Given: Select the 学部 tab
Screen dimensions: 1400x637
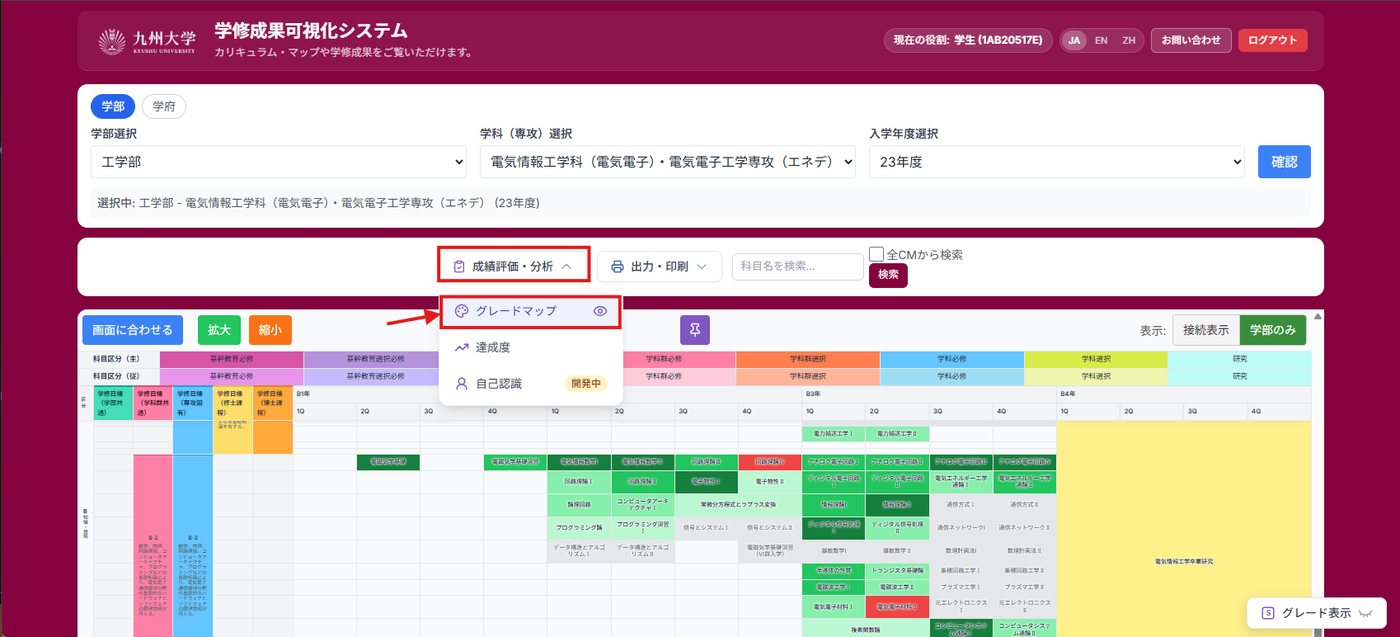Looking at the screenshot, I should click(x=112, y=106).
